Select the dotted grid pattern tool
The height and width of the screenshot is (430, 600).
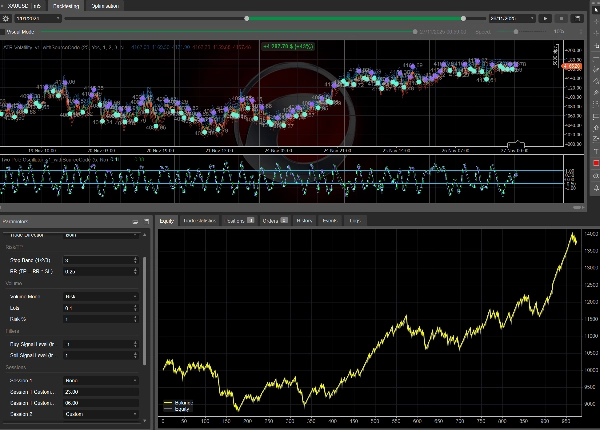tap(595, 104)
